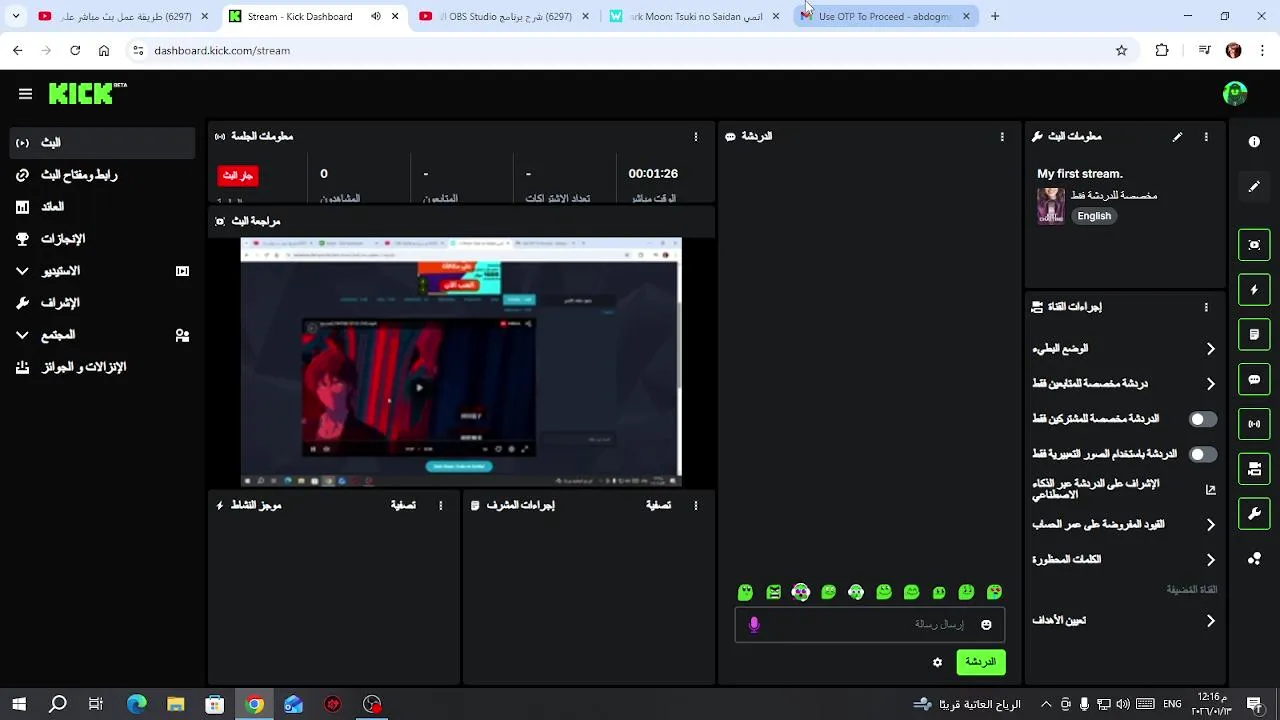
Task: Mute the Kick Dashboard tab audio
Action: [375, 16]
